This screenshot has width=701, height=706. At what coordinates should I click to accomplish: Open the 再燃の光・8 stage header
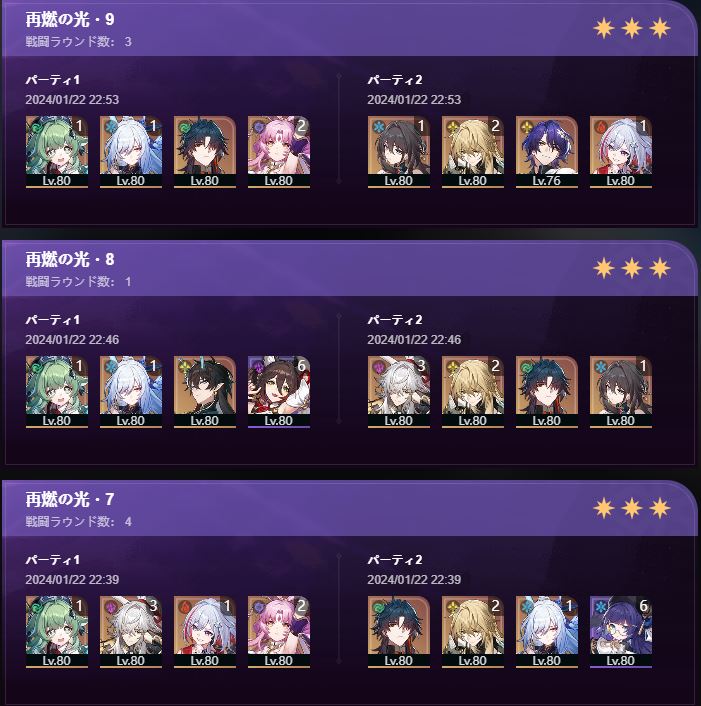(x=349, y=268)
